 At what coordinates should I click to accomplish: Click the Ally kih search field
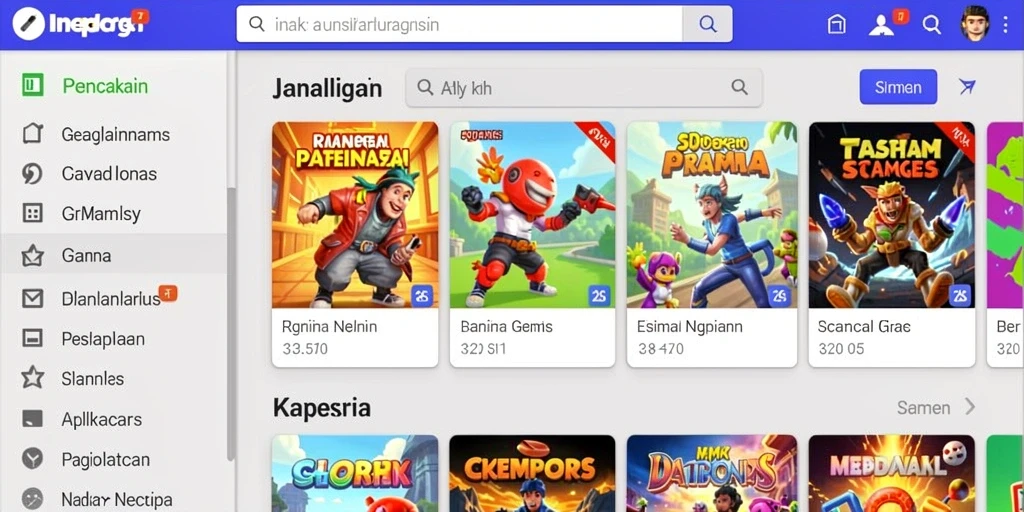[583, 88]
